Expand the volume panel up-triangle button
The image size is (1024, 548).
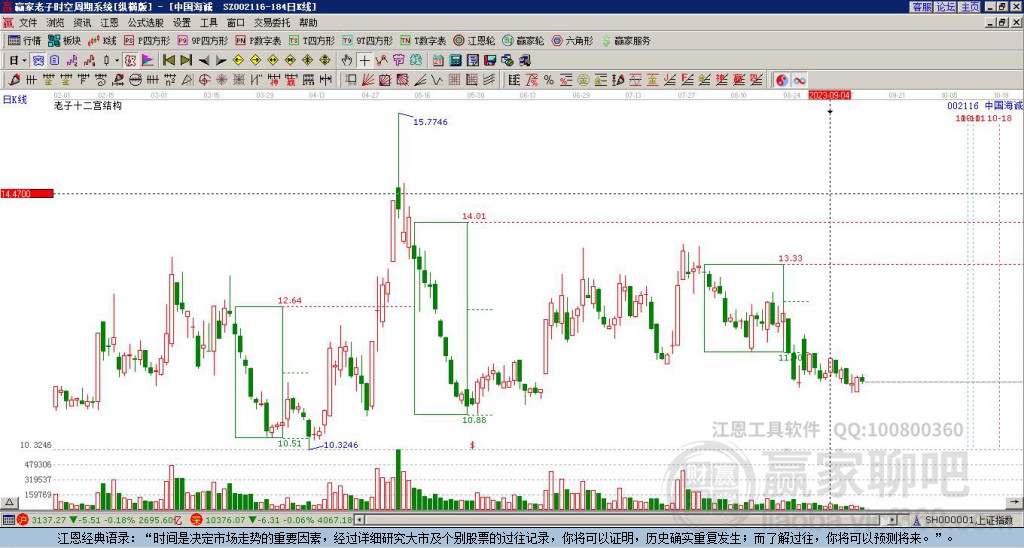8,502
